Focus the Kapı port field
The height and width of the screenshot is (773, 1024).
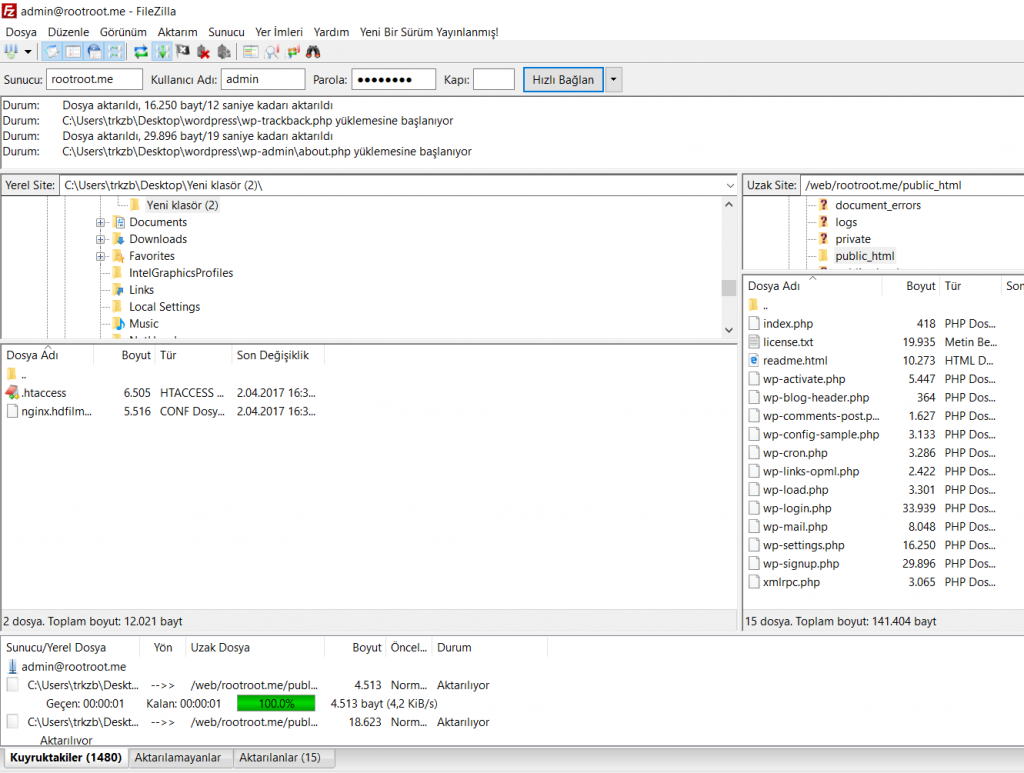tap(494, 79)
